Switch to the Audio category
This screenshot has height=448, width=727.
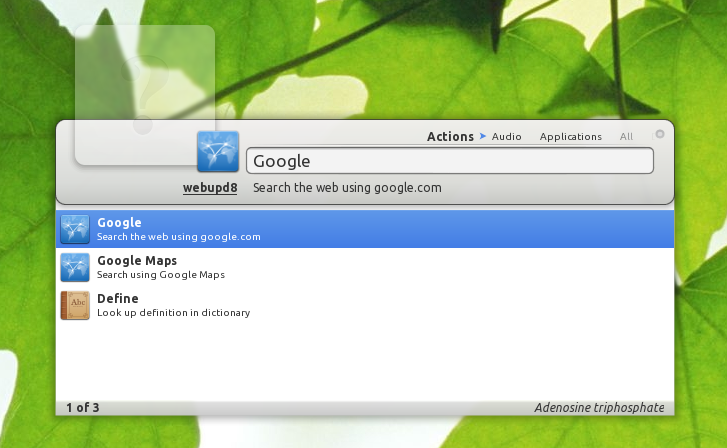[x=506, y=136]
